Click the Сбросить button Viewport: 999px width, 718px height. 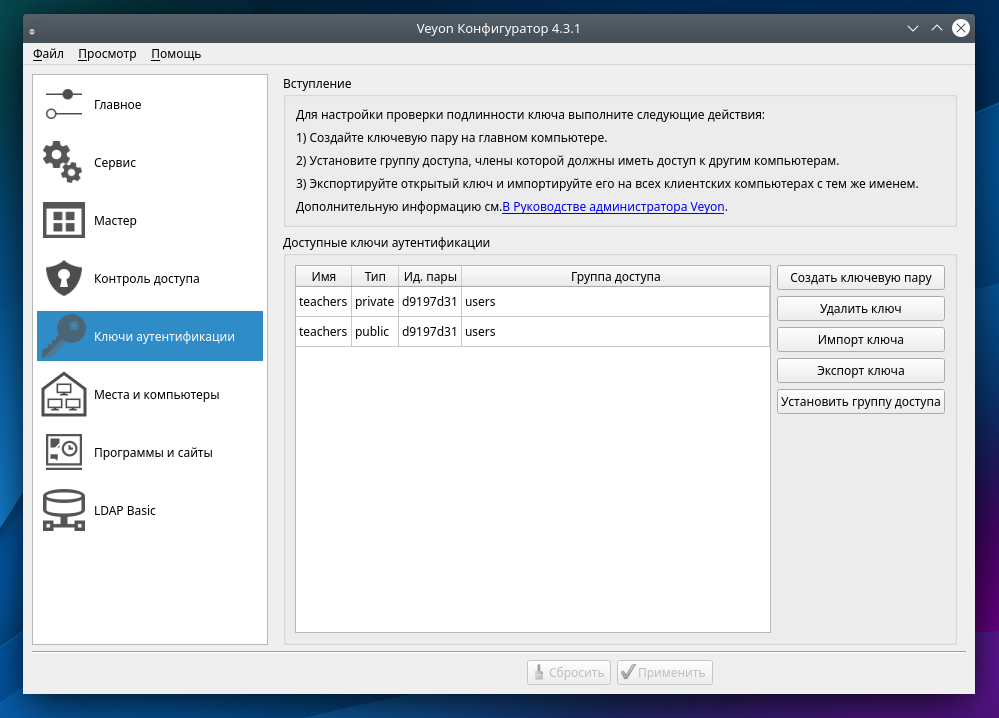[569, 672]
